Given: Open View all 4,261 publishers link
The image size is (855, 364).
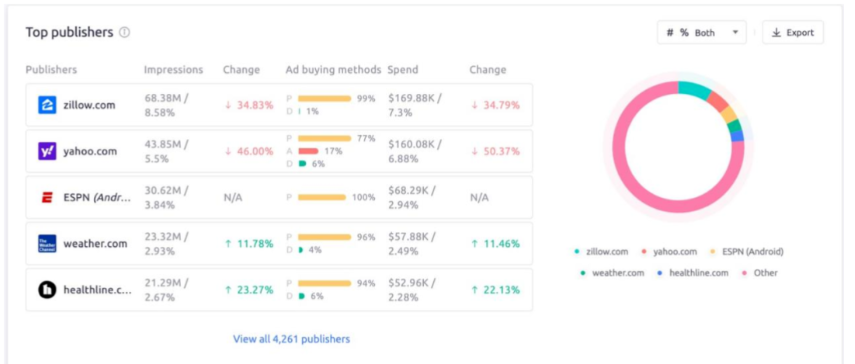Looking at the screenshot, I should [291, 339].
